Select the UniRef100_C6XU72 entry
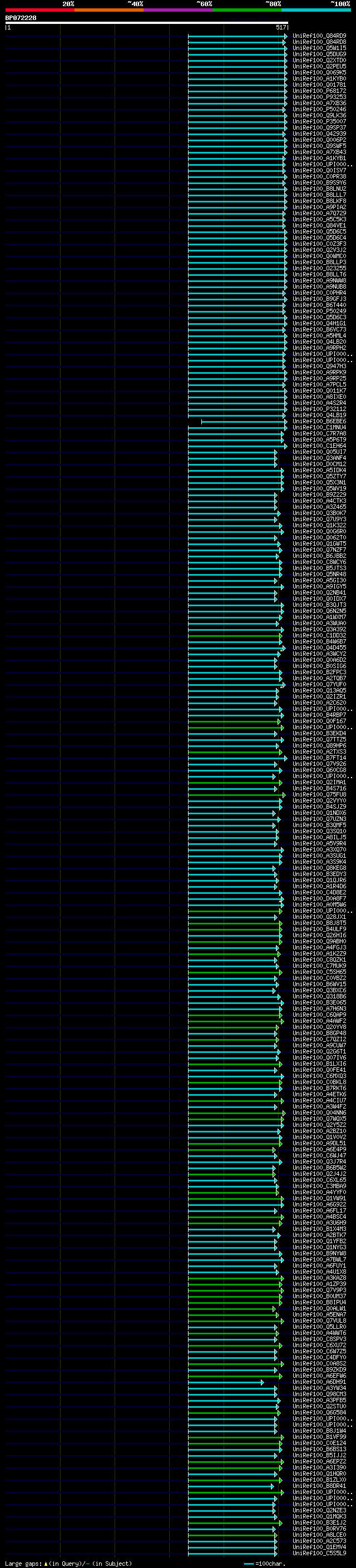Viewport: 356px width, 1568px height. pyautogui.click(x=319, y=1345)
